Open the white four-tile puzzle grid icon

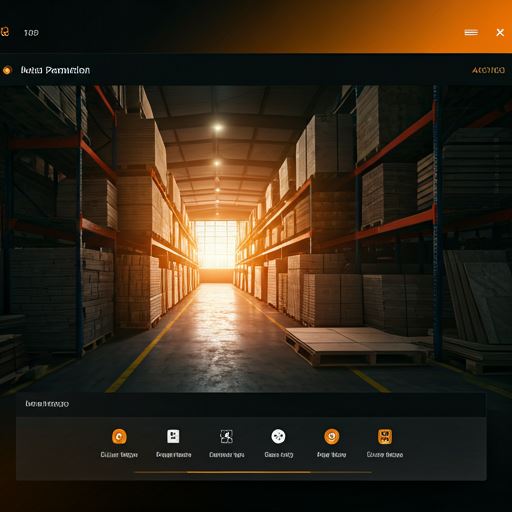[226, 436]
